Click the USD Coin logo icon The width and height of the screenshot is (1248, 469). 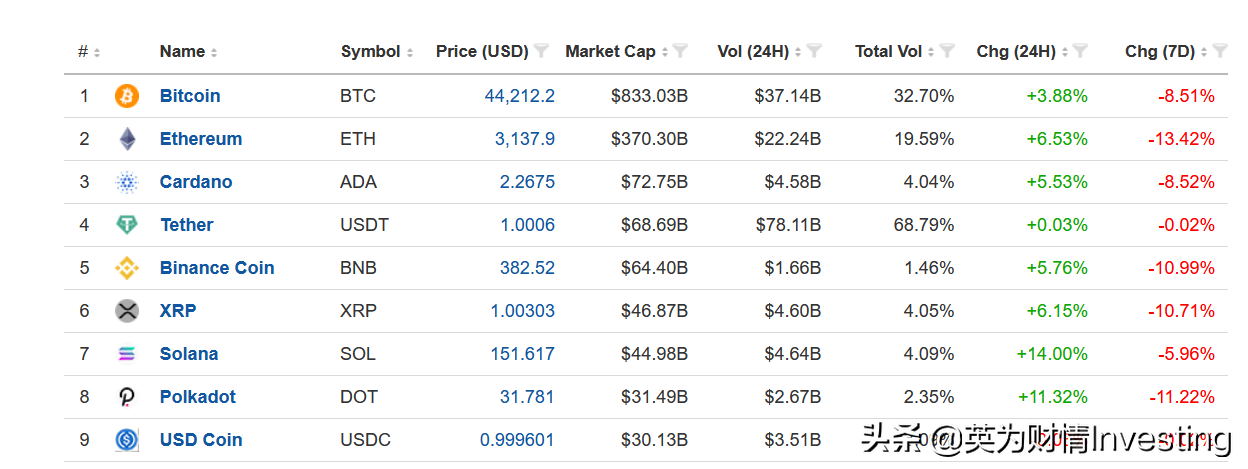(127, 440)
